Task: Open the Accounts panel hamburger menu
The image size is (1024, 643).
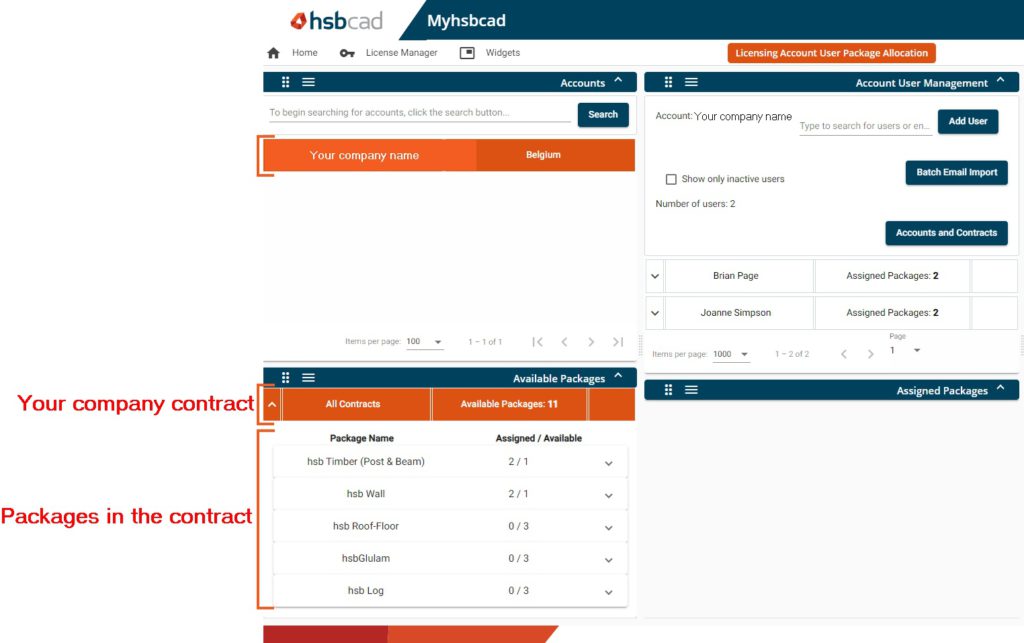Action: pos(308,82)
